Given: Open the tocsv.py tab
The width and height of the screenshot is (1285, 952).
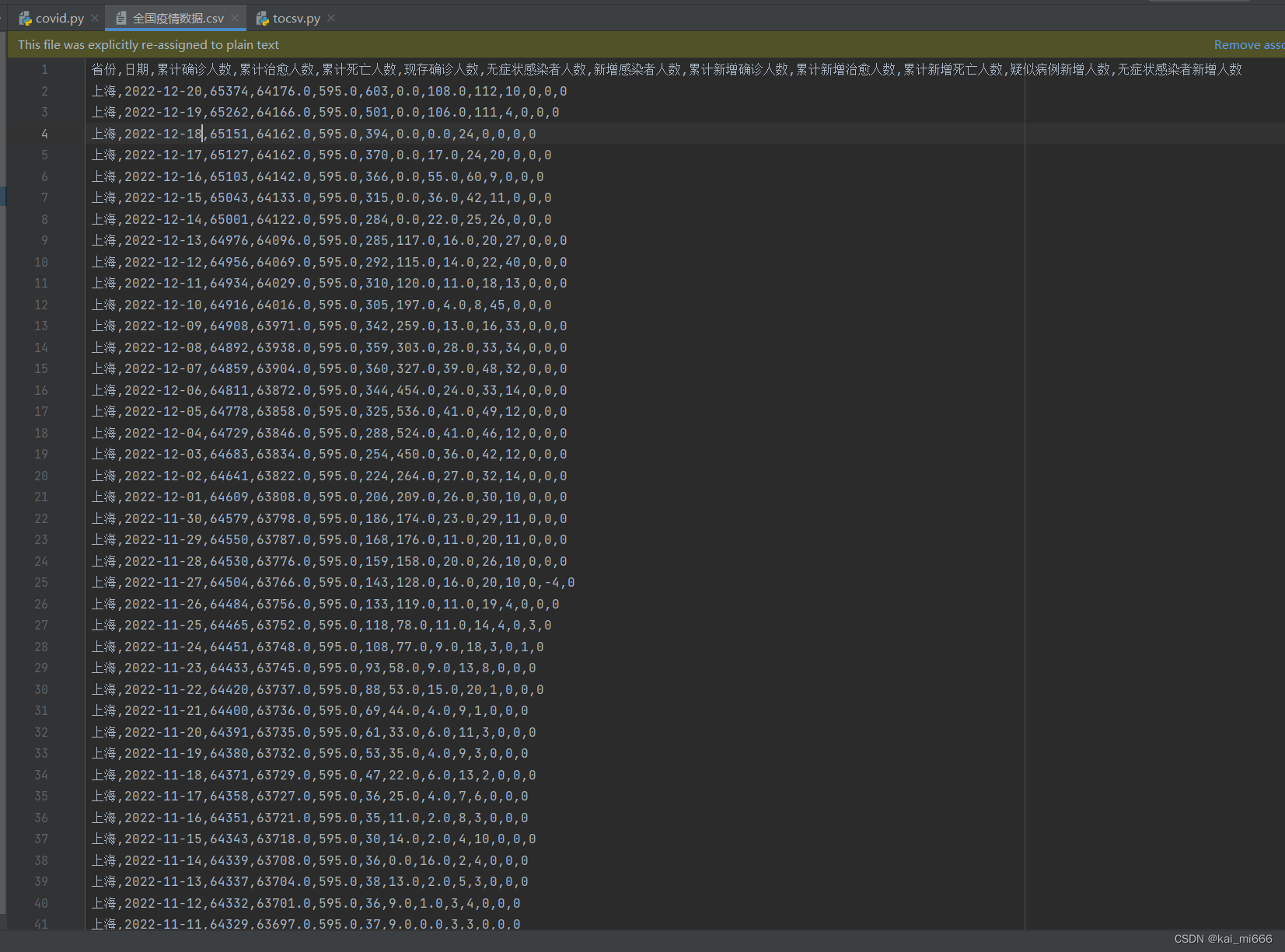Looking at the screenshot, I should pos(296,18).
